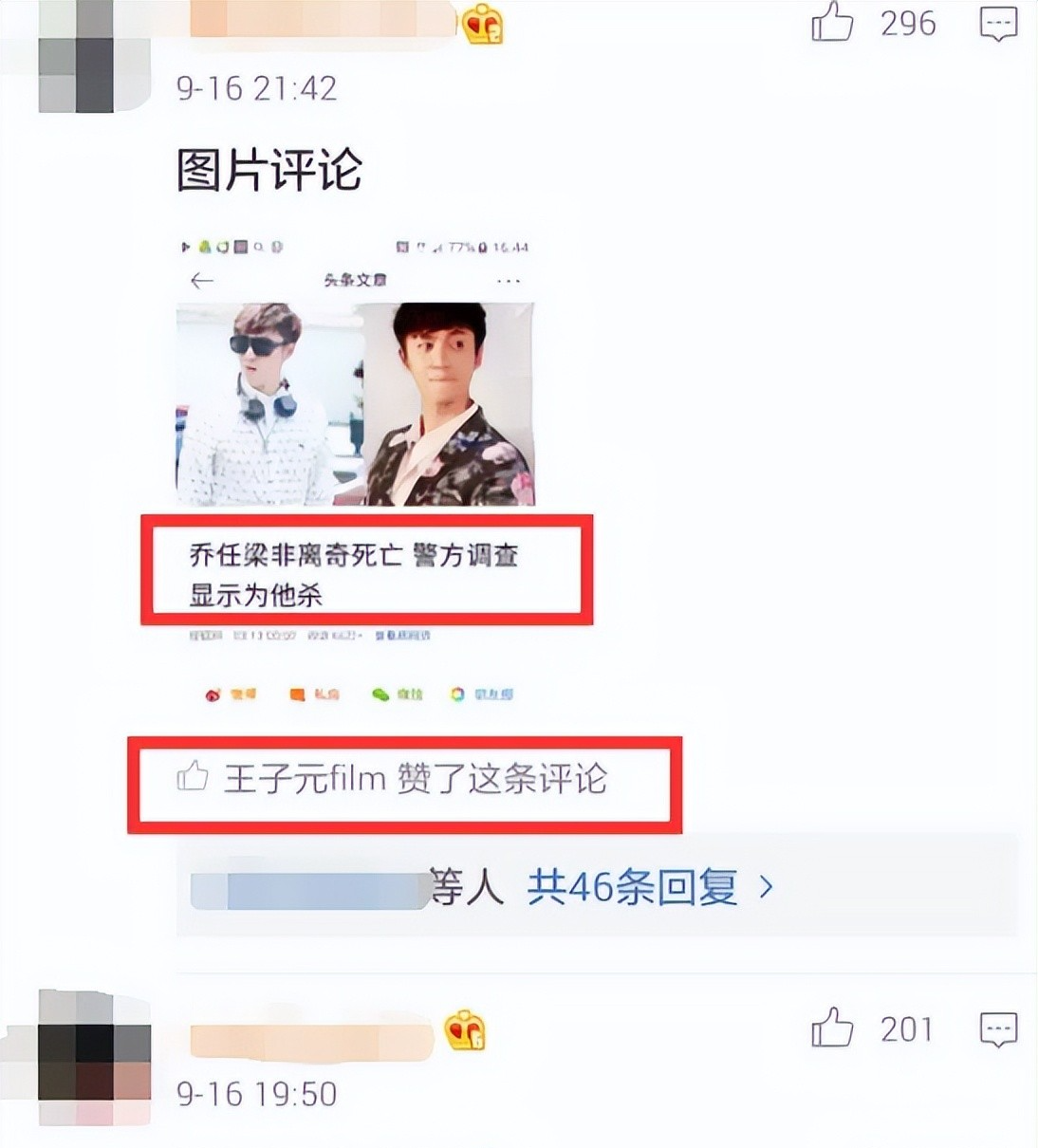The height and width of the screenshot is (1148, 1038).
Task: Tap the crown badge beside first username
Action: click(x=483, y=25)
